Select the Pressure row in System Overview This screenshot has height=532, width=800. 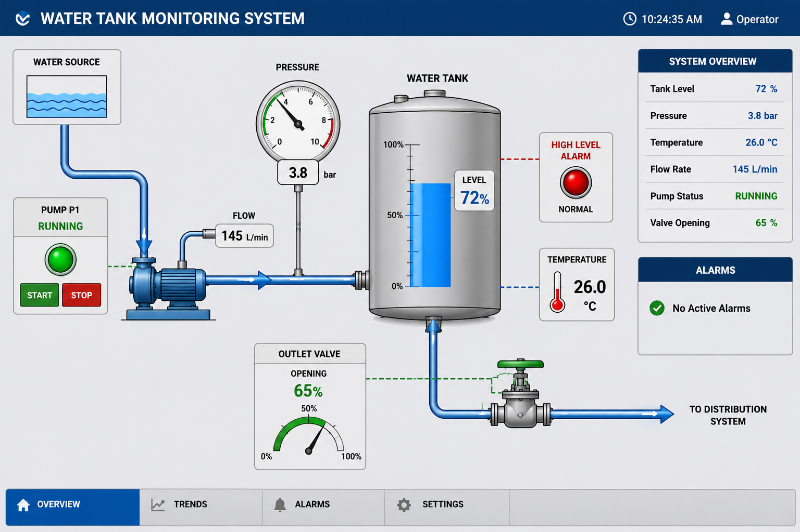[x=713, y=116]
